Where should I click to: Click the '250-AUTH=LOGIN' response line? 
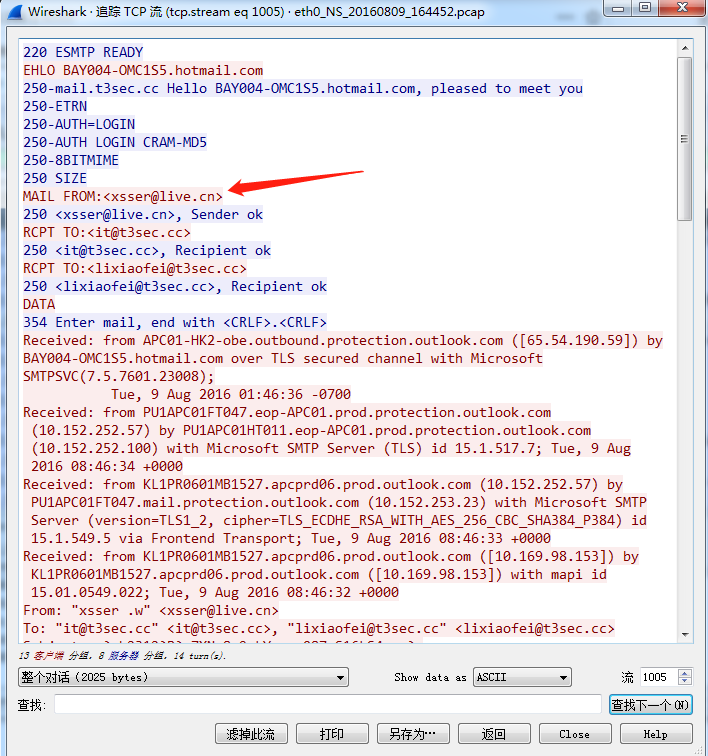pos(79,124)
